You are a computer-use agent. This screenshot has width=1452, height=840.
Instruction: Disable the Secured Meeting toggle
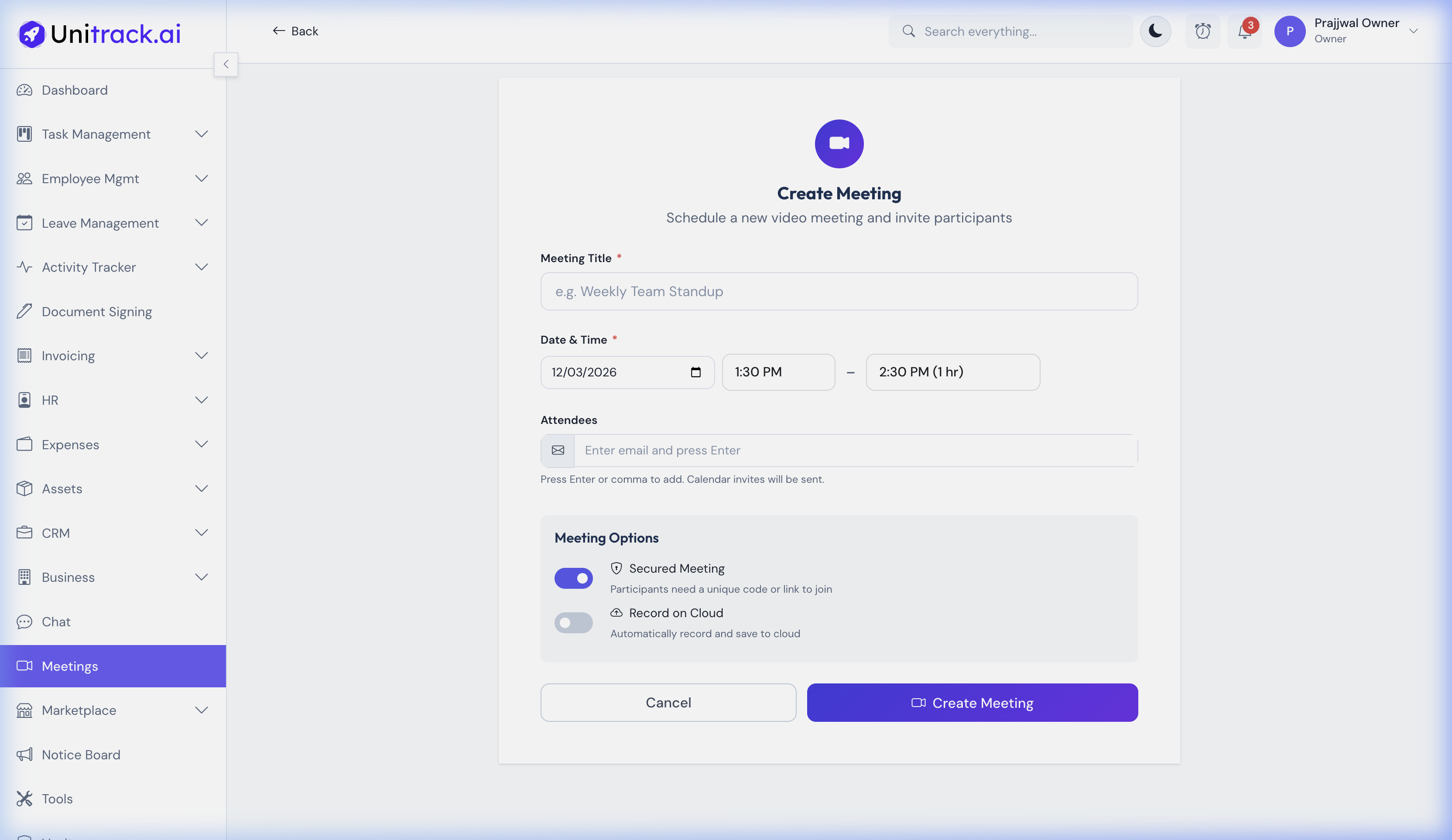coord(573,578)
